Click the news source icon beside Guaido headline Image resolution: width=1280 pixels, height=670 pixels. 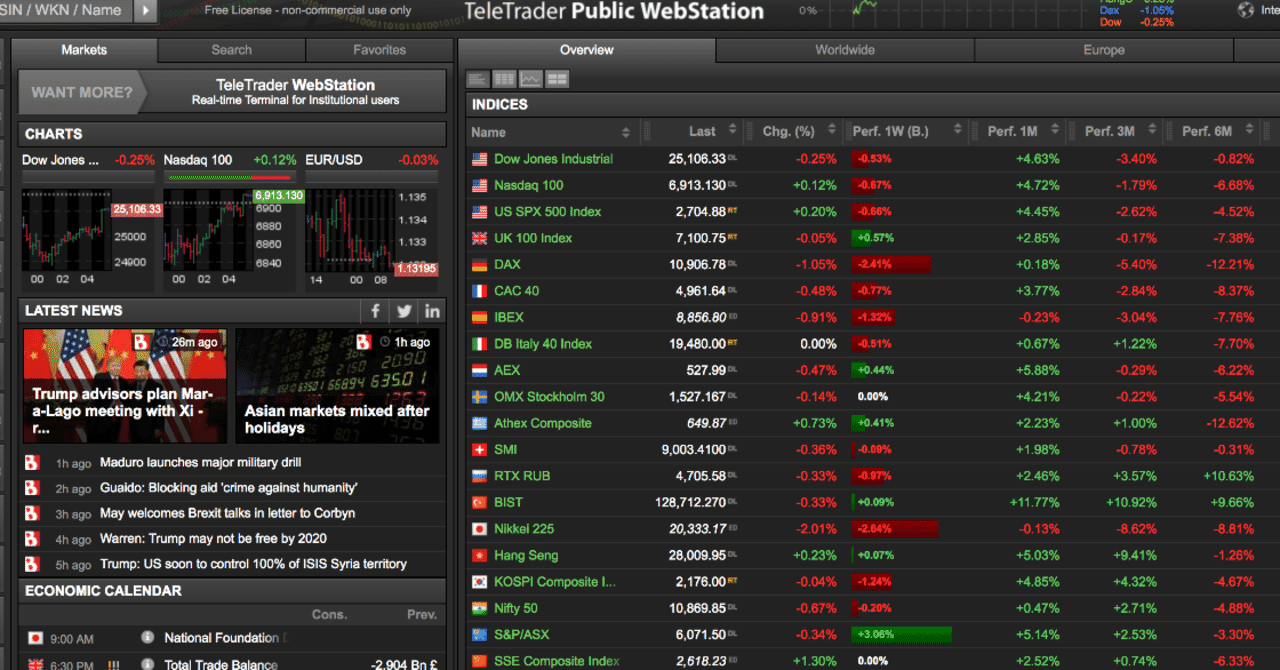tap(32, 488)
